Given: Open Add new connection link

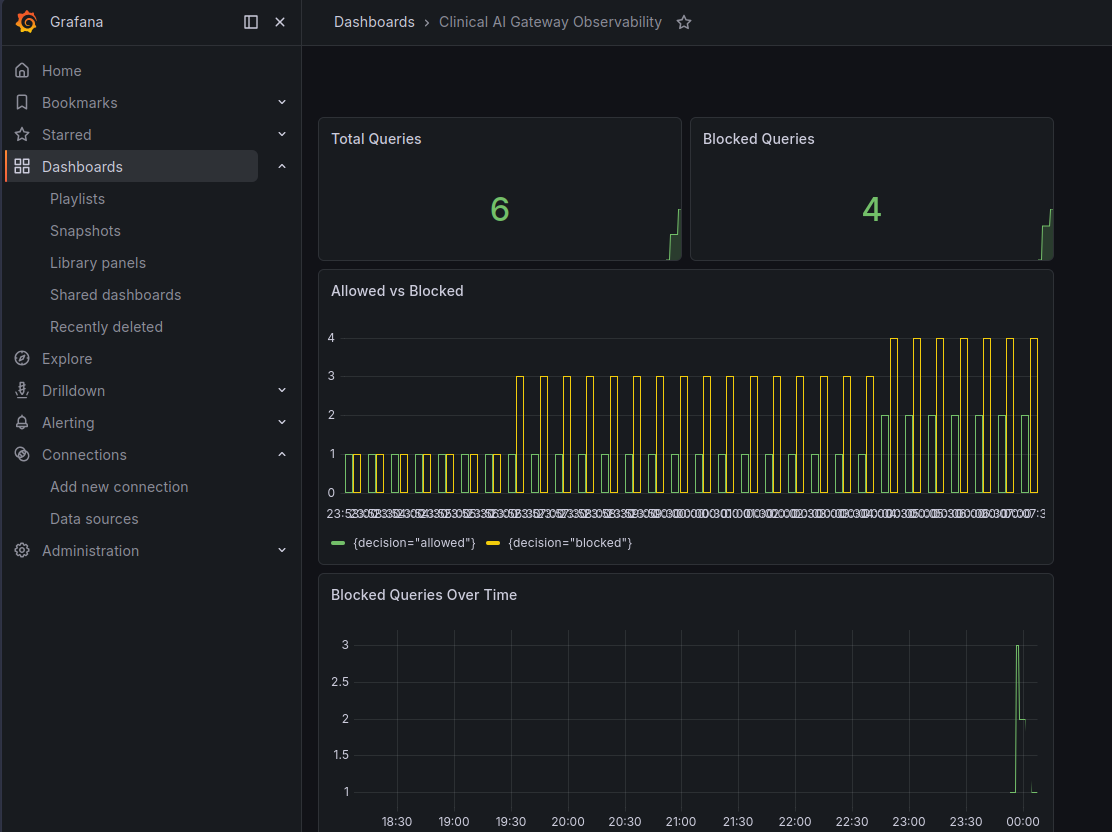Looking at the screenshot, I should pyautogui.click(x=119, y=487).
